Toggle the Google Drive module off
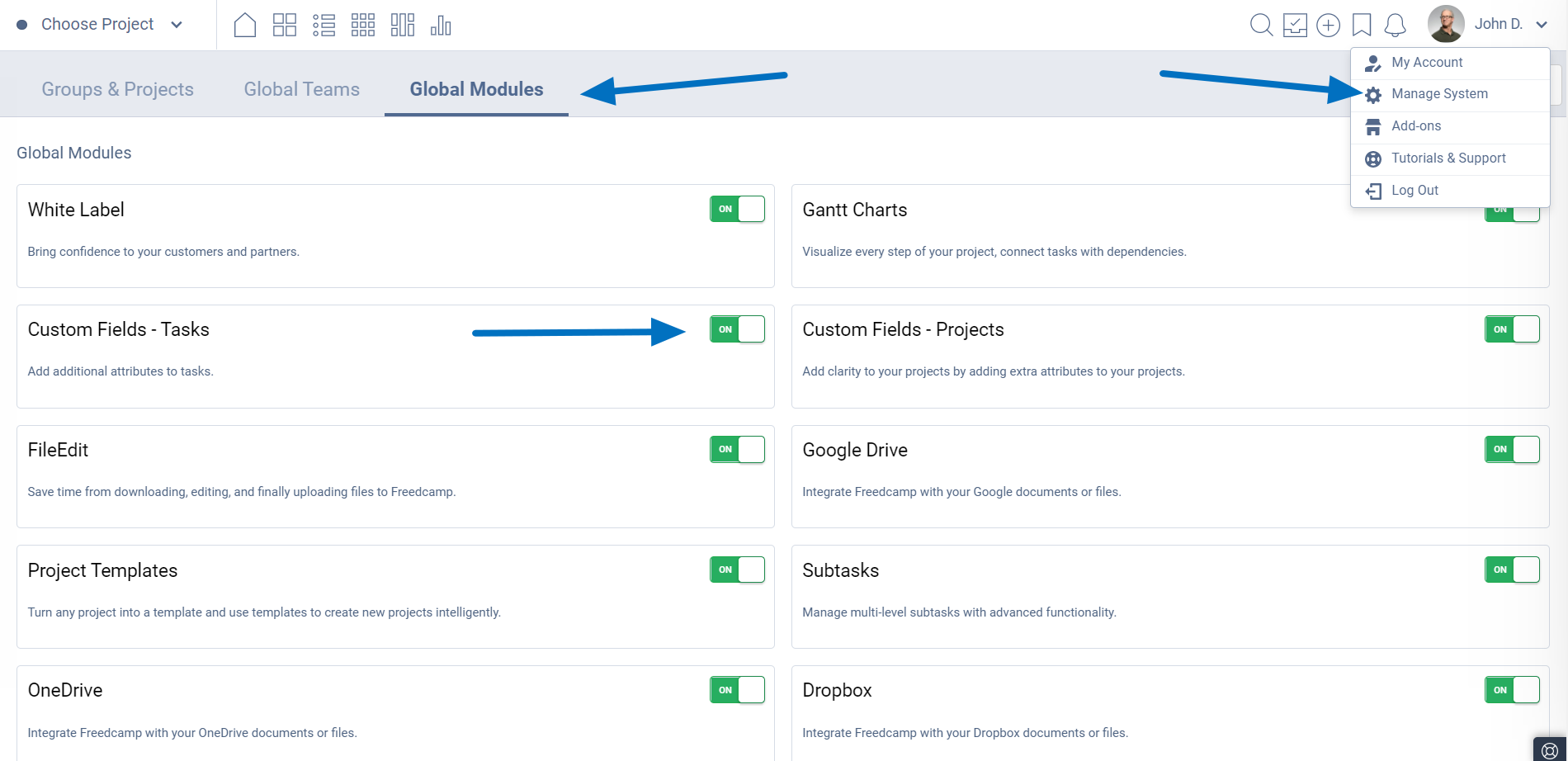This screenshot has width=1568, height=761. (1512, 449)
